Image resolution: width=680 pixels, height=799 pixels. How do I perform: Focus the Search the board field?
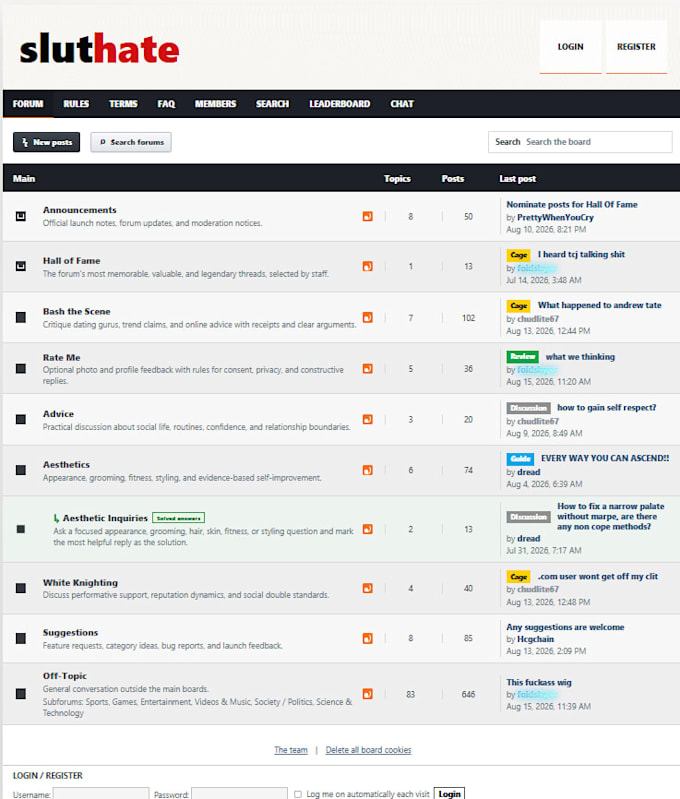click(x=580, y=142)
